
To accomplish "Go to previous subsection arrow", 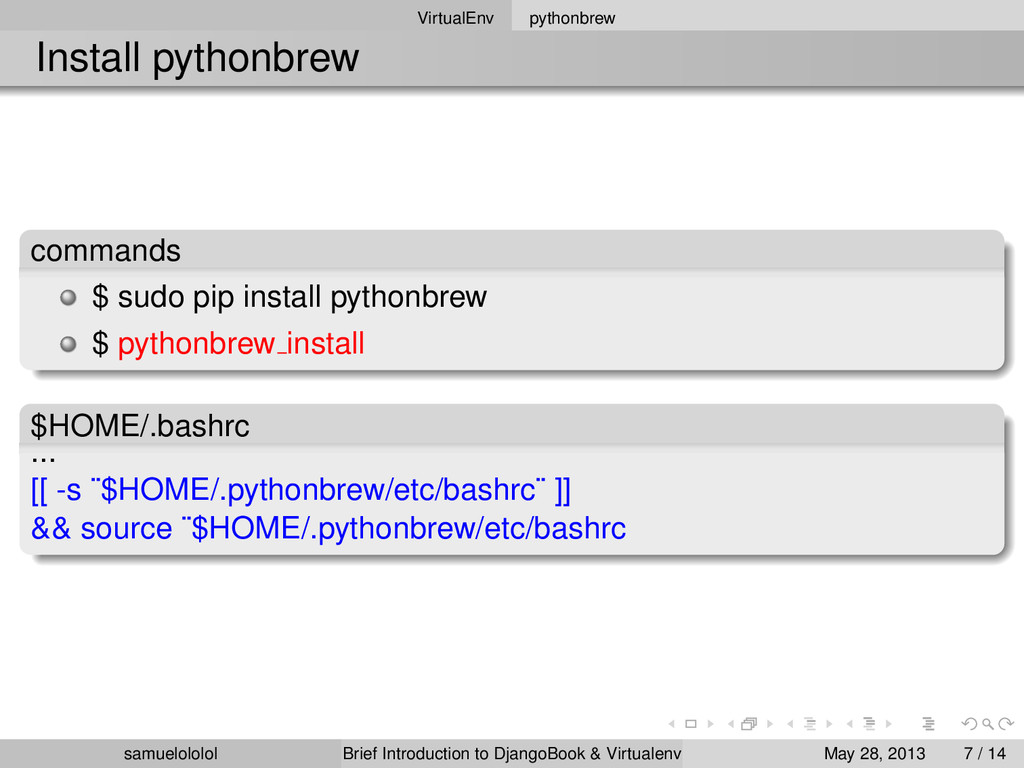I will tap(790, 724).
